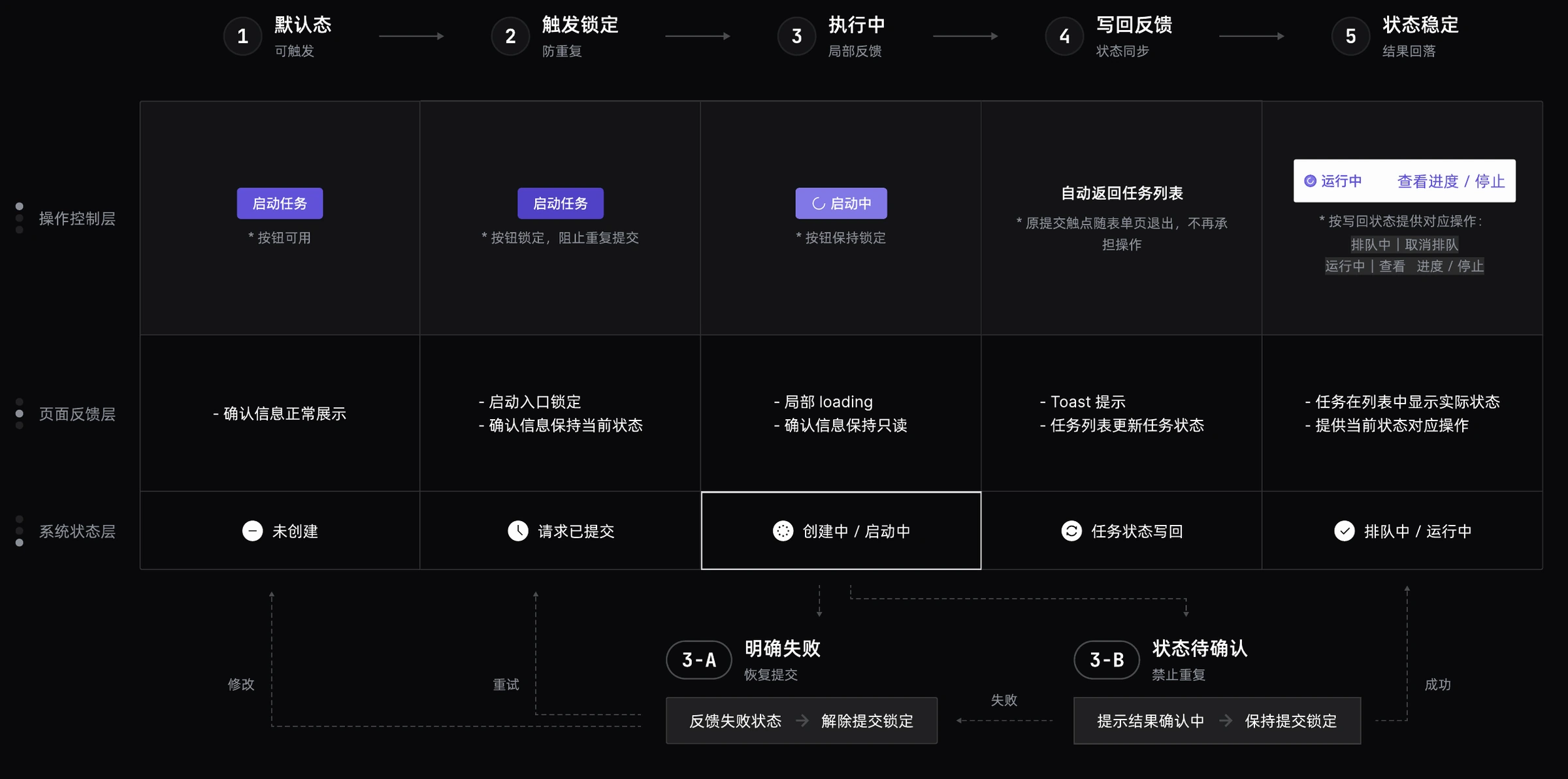The height and width of the screenshot is (779, 1568).
Task: Click the 3-B pill badge
Action: pos(1107,660)
